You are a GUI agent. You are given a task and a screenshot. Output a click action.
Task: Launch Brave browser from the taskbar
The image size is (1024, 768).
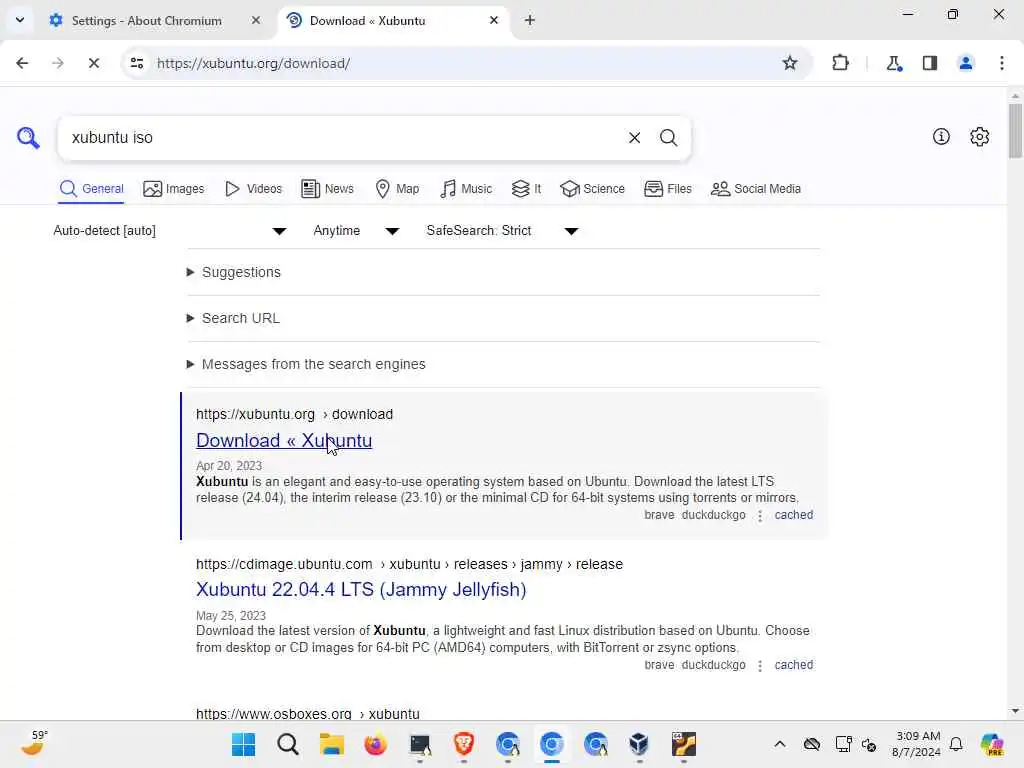(464, 744)
